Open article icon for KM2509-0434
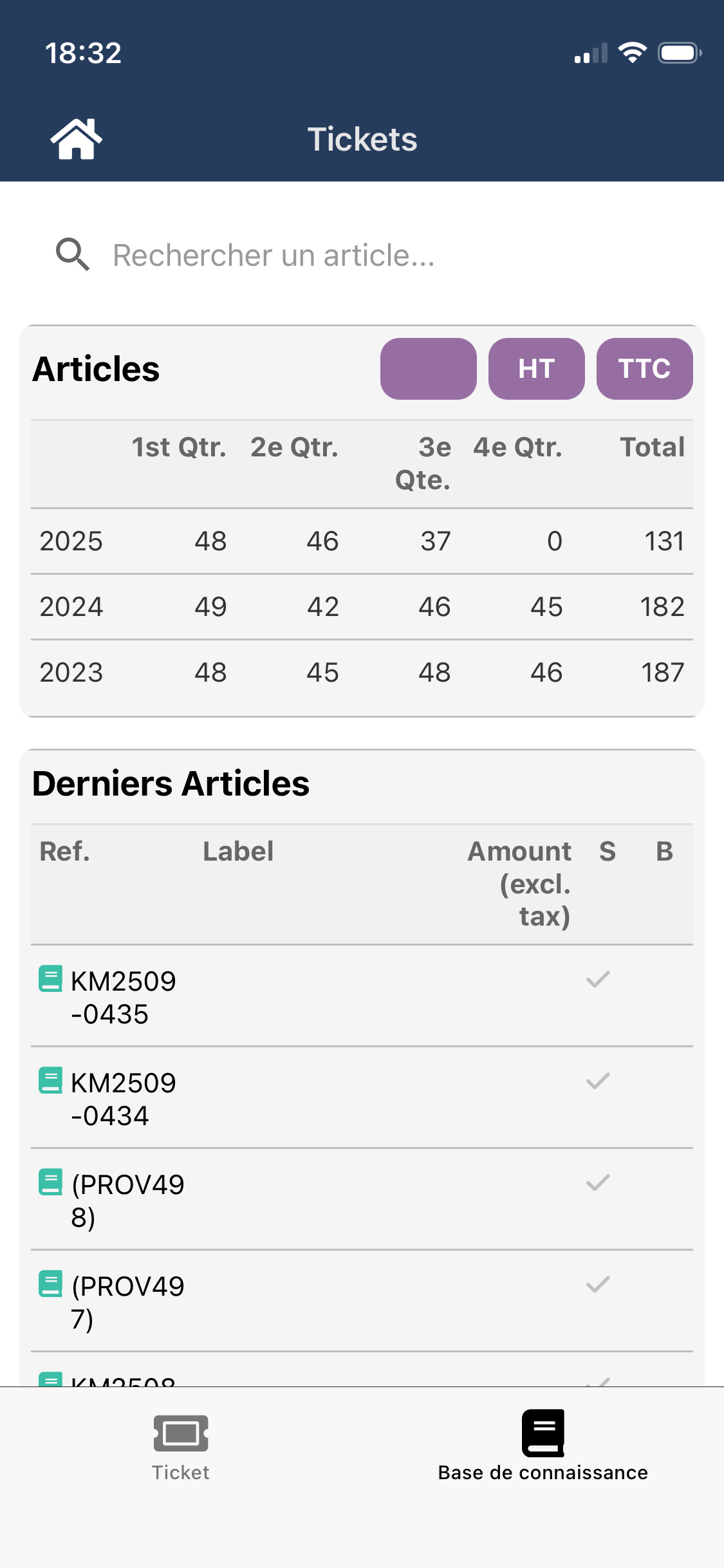This screenshot has height=1568, width=724. coord(51,1080)
